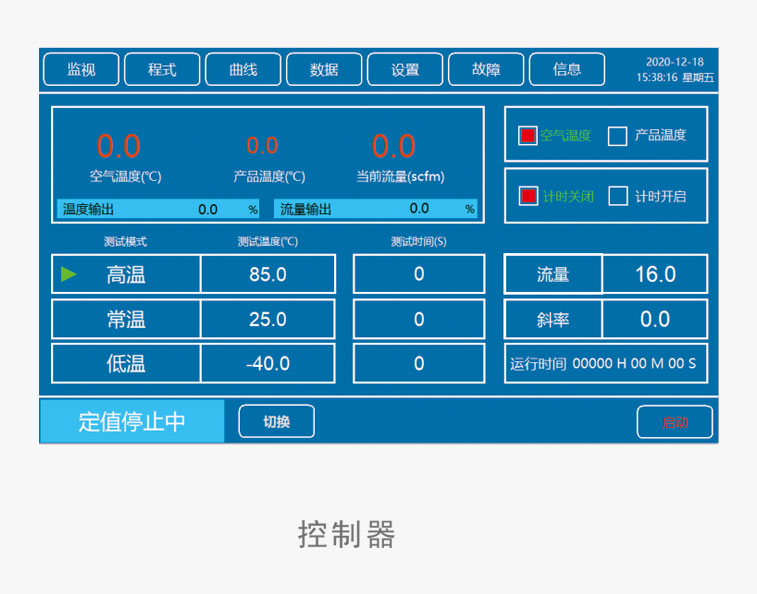Click the 产品温度(℃) reading 0.0

(x=262, y=145)
